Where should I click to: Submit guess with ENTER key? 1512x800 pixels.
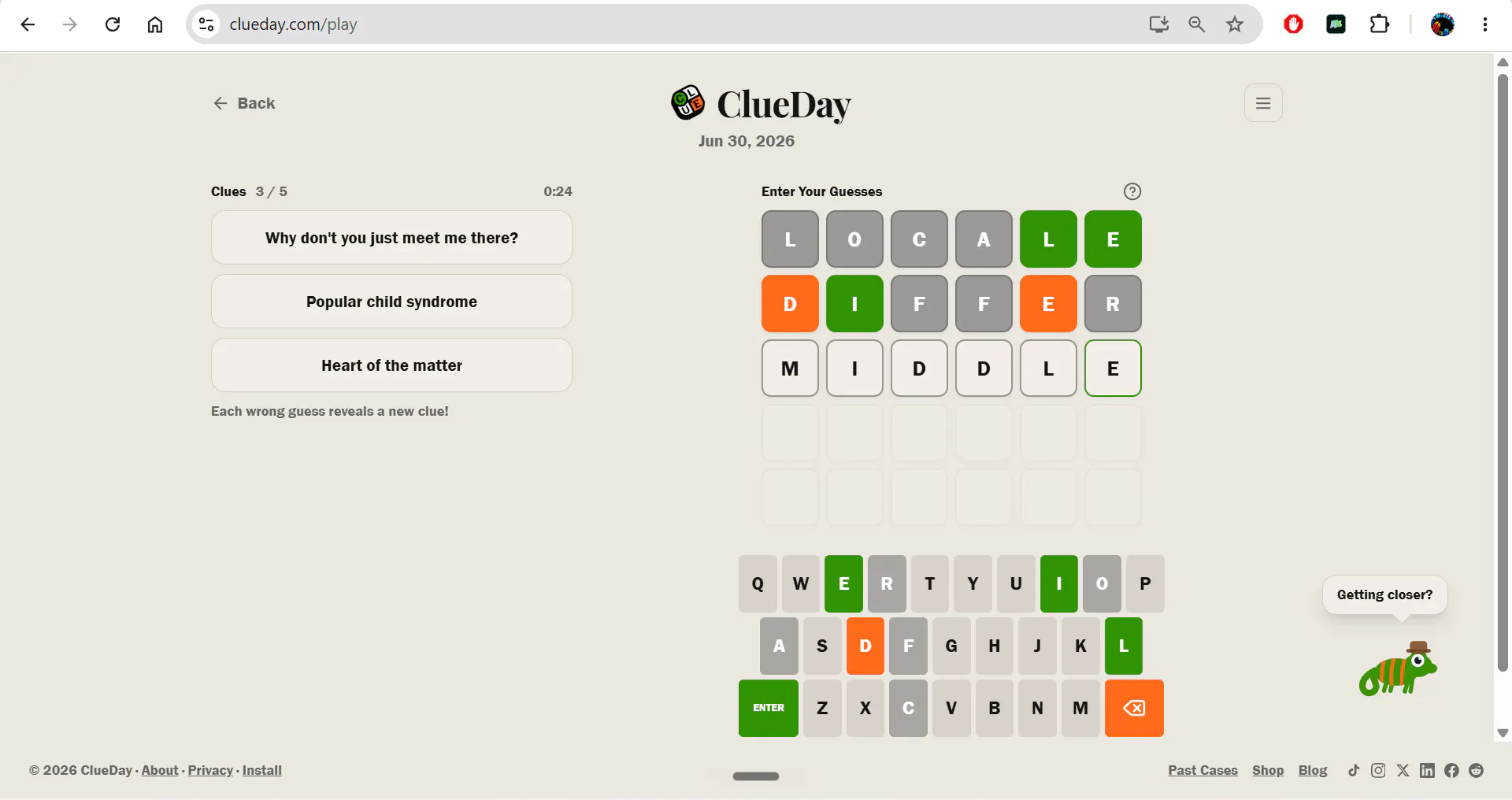[x=769, y=708]
